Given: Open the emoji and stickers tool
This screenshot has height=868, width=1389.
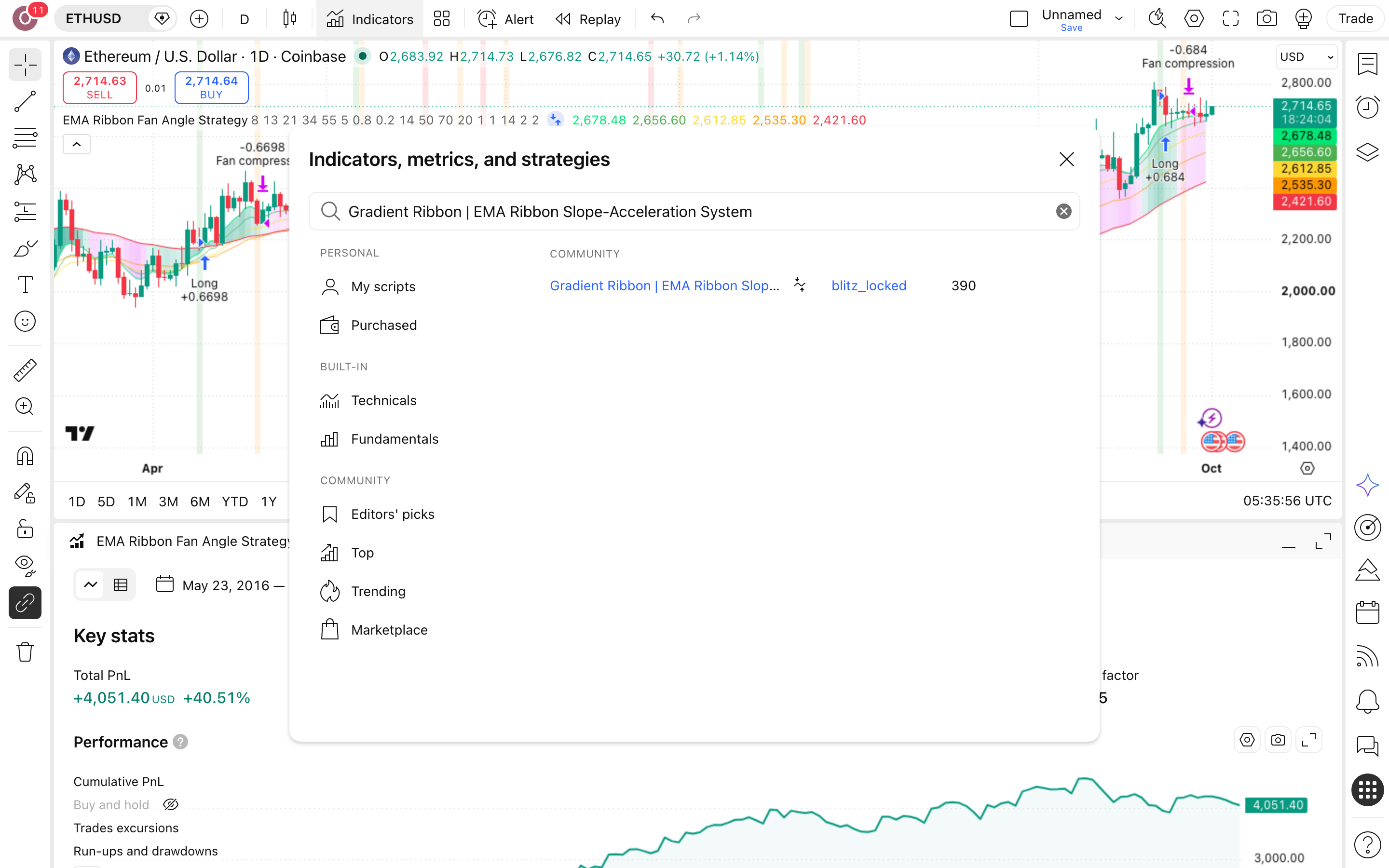Looking at the screenshot, I should [25, 322].
